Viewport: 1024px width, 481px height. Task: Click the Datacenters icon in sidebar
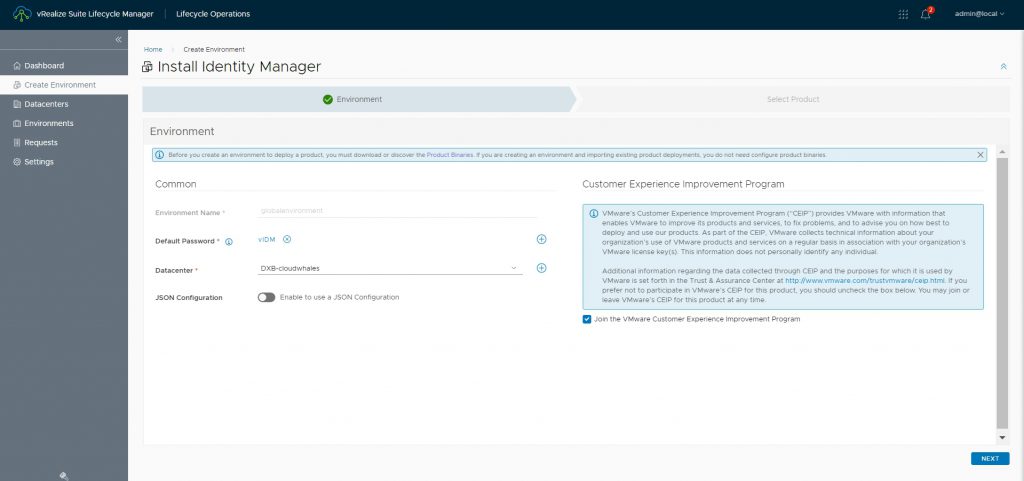[17, 104]
